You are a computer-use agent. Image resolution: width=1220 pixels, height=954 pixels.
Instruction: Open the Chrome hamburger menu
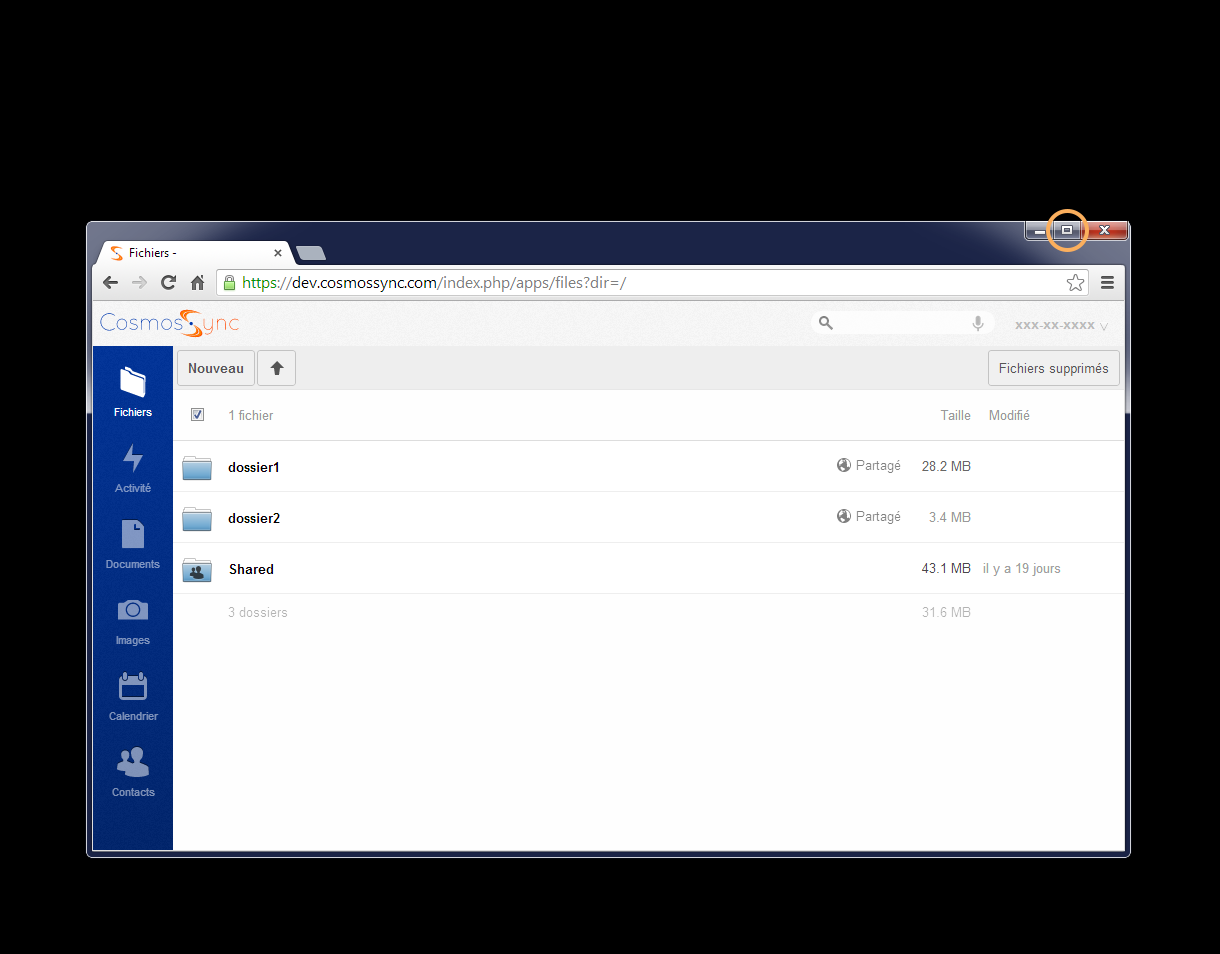click(1107, 283)
